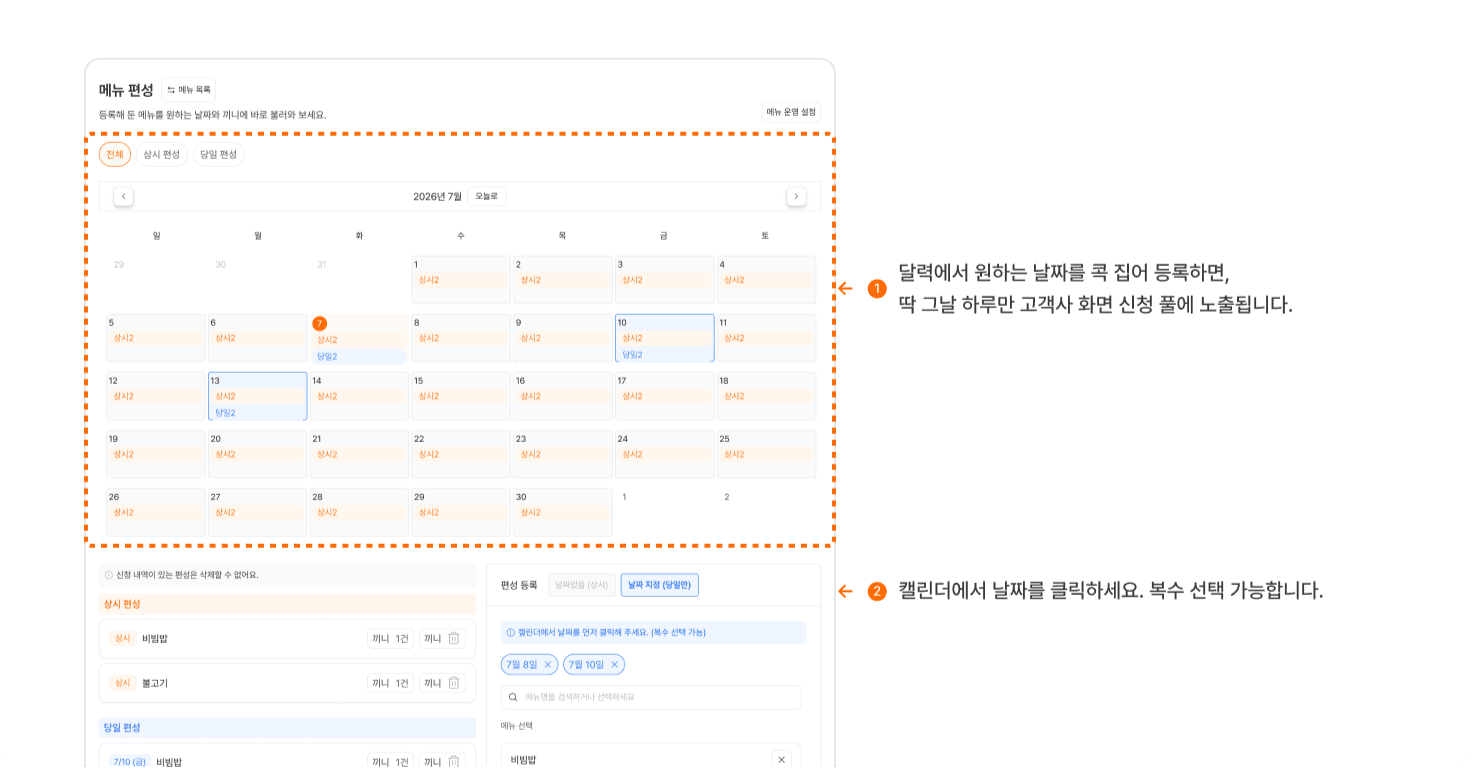Select July 18 in the calendar
Screen dimensions: 1472x768
click(x=766, y=396)
